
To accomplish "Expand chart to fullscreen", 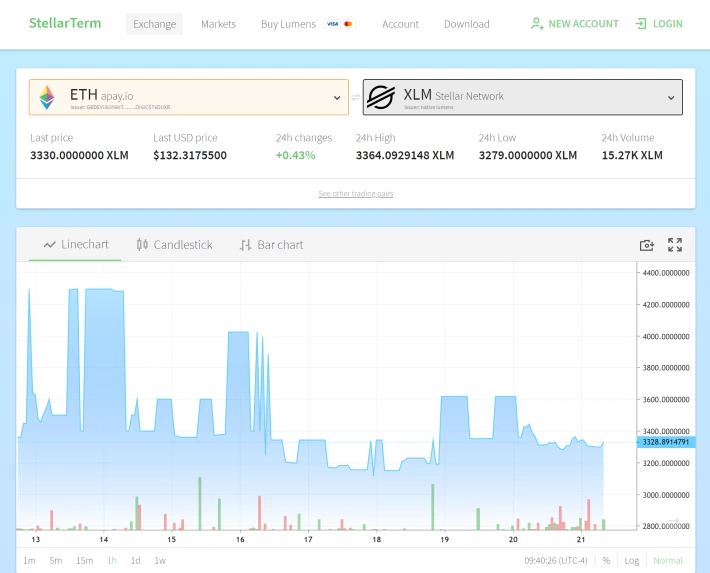I will (x=675, y=245).
